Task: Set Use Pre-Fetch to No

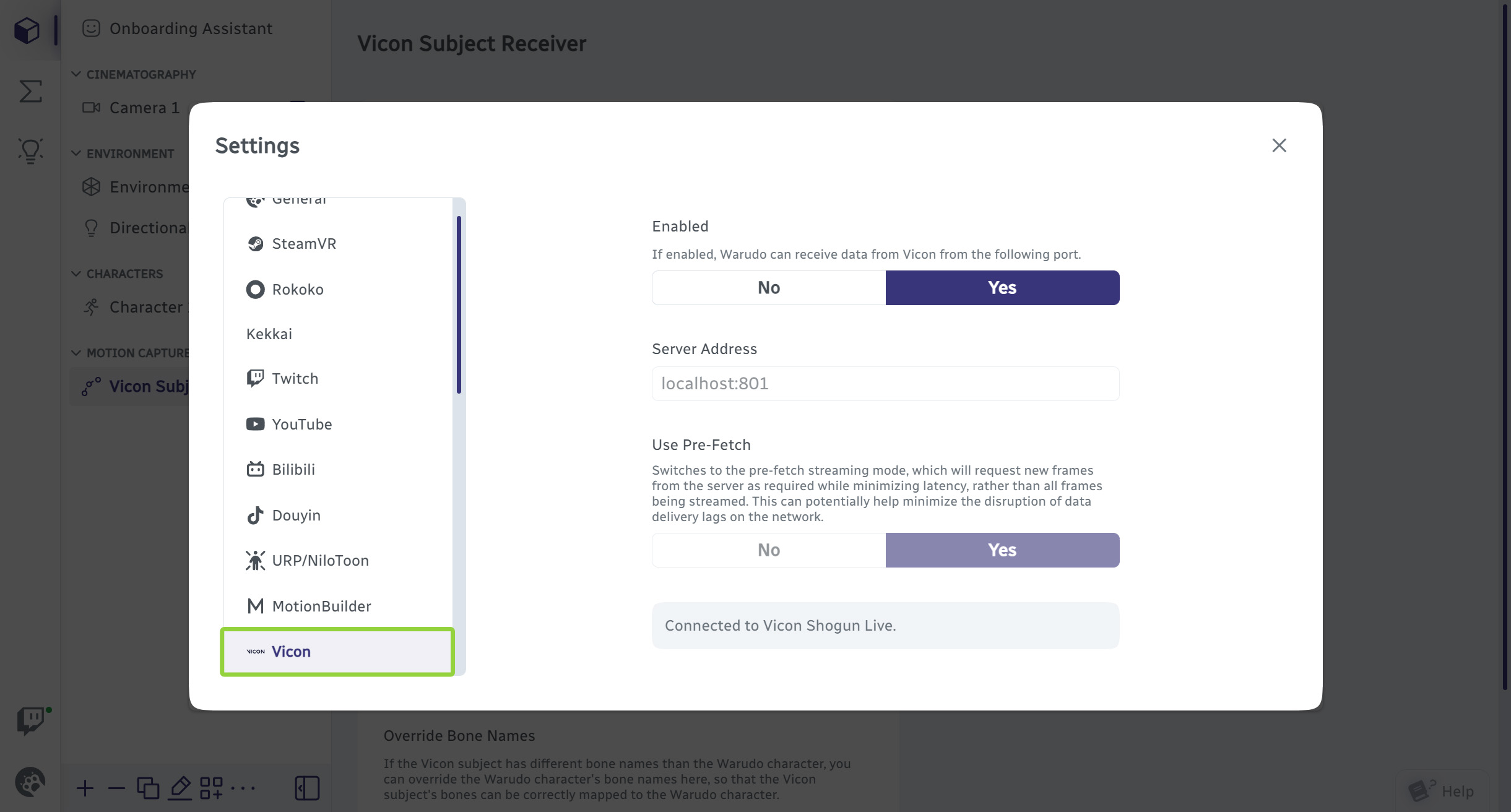Action: click(x=768, y=550)
